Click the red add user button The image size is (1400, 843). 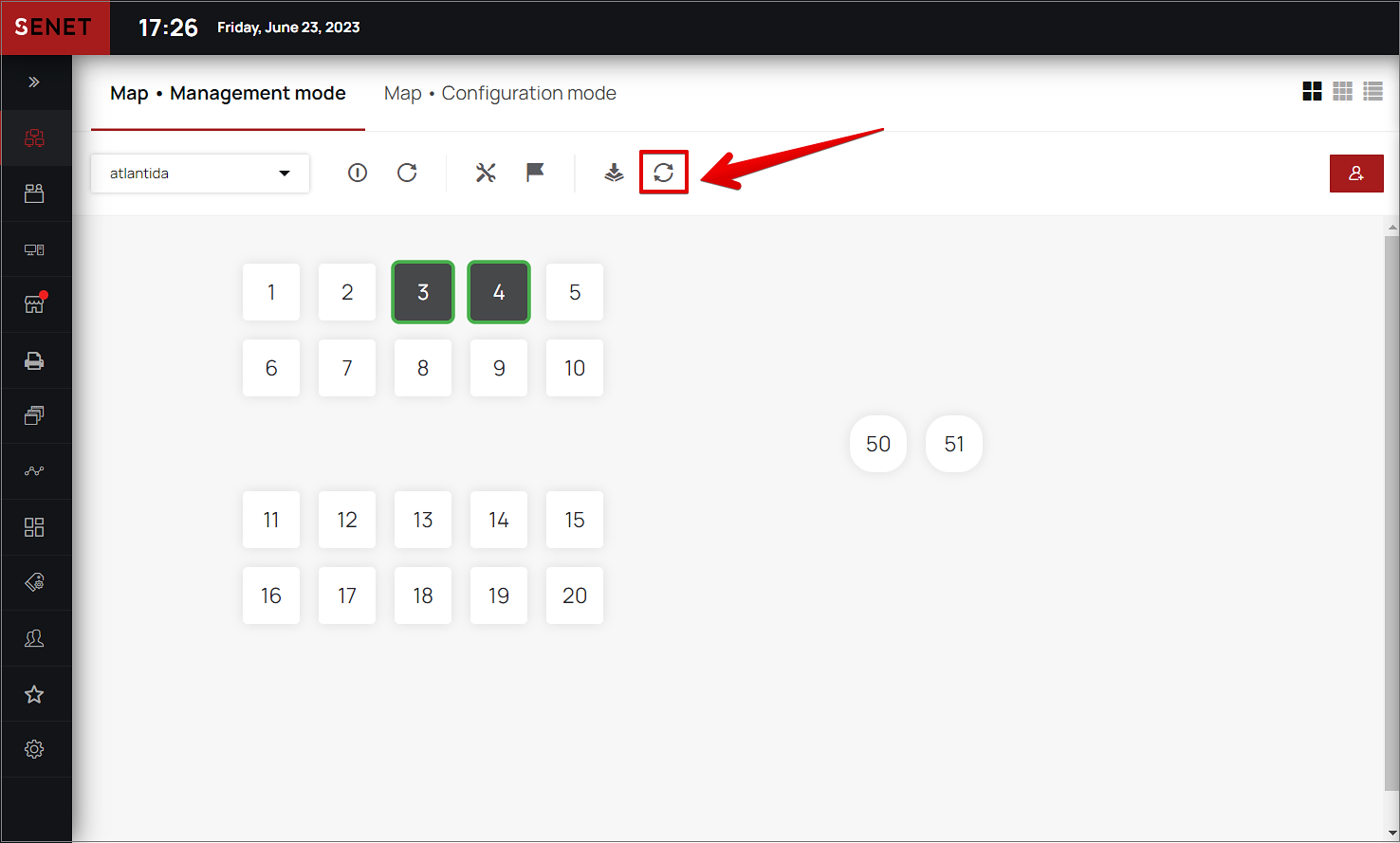click(x=1355, y=174)
